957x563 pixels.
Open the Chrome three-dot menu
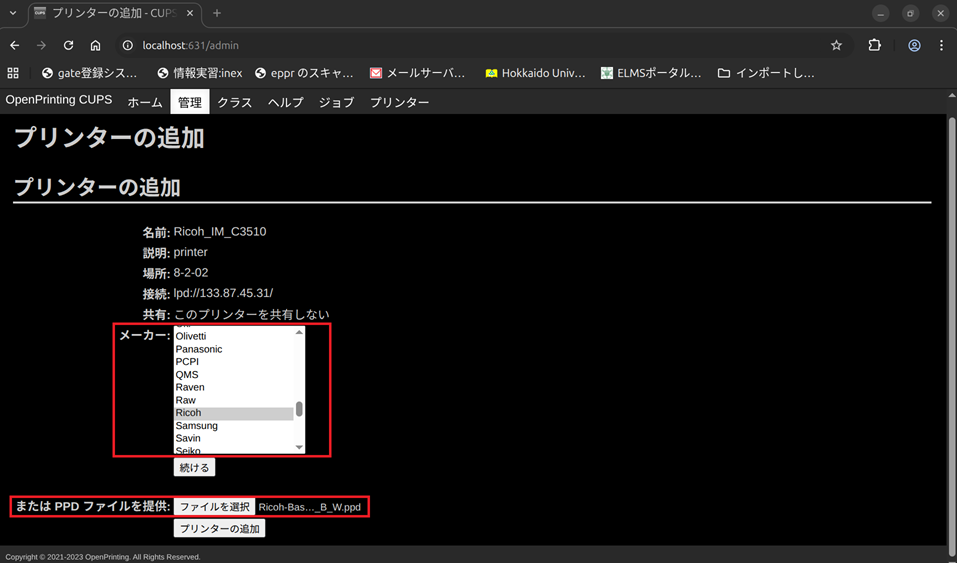pyautogui.click(x=941, y=45)
